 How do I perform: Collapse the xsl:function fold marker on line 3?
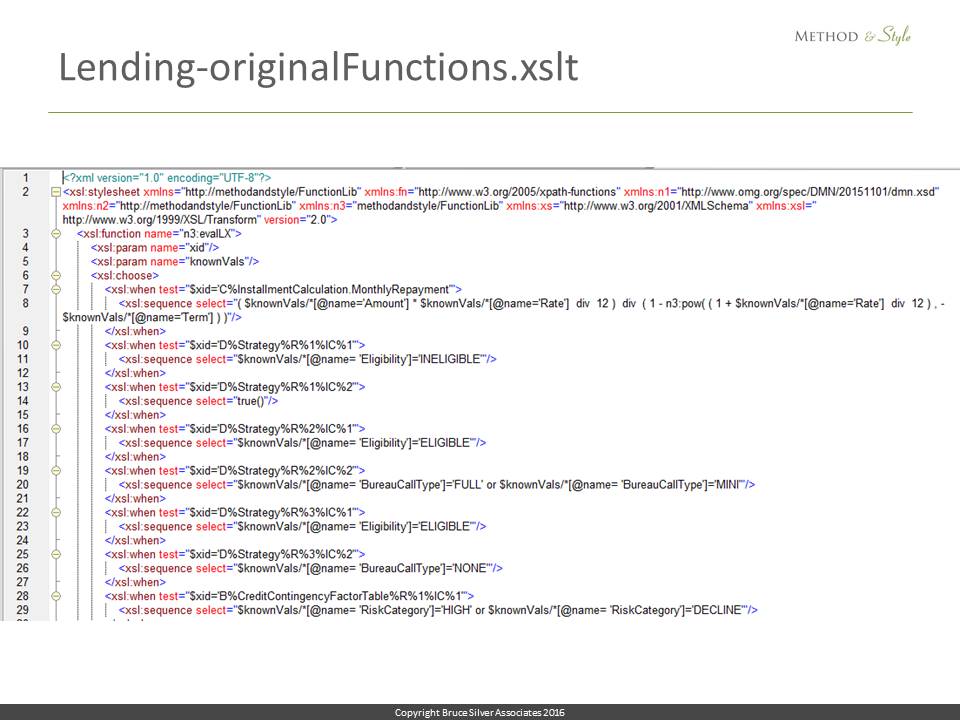[x=55, y=233]
